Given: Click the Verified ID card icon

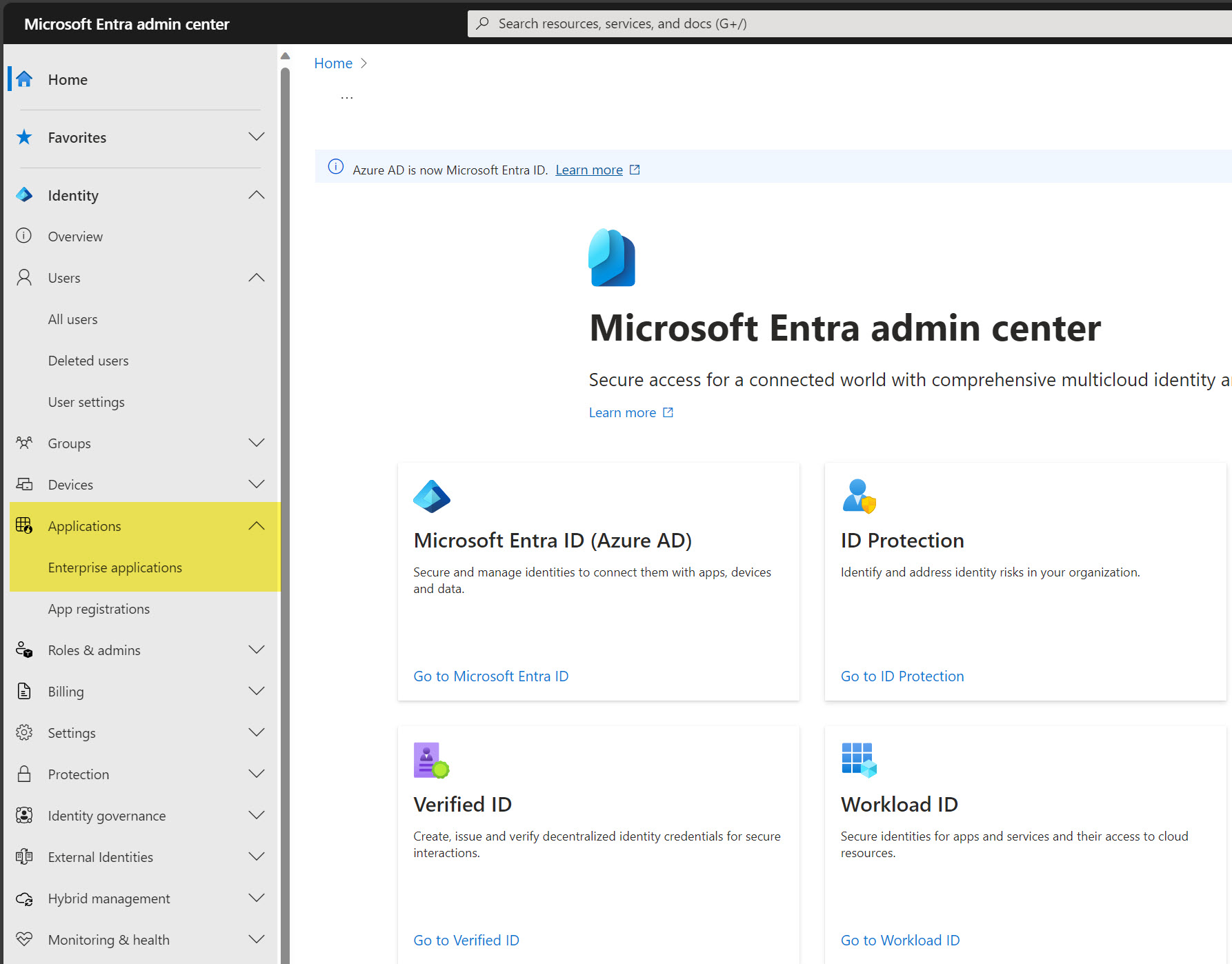Looking at the screenshot, I should click(431, 760).
